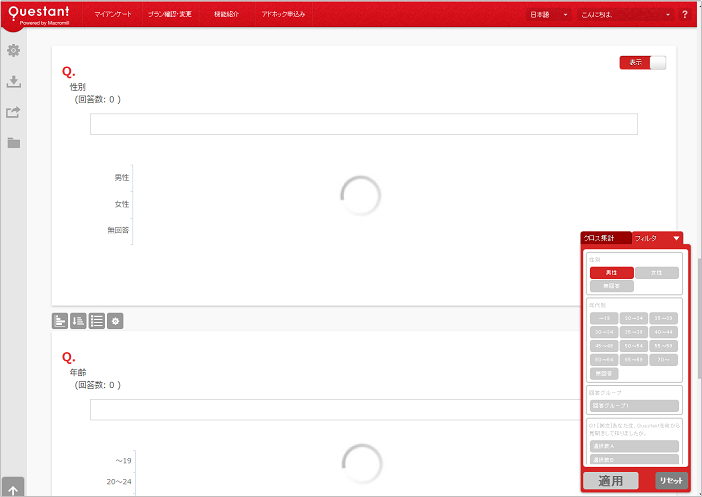Click the sort order icon in chart toolbar
This screenshot has height=497, width=702.
(78, 321)
